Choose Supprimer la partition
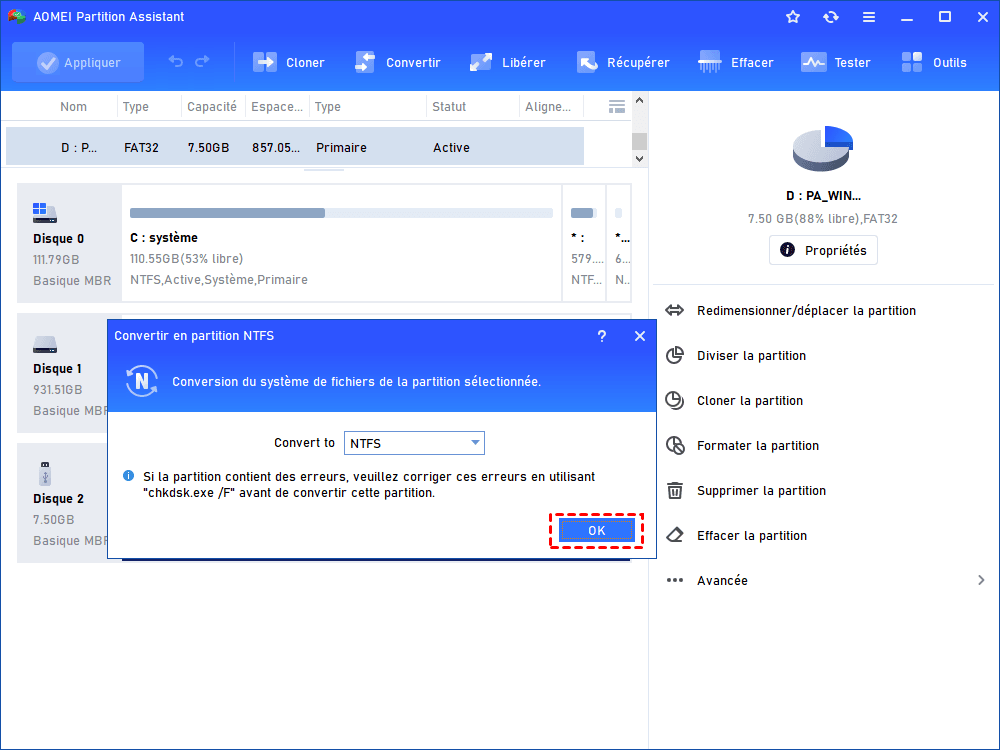The image size is (1000, 750). point(761,490)
